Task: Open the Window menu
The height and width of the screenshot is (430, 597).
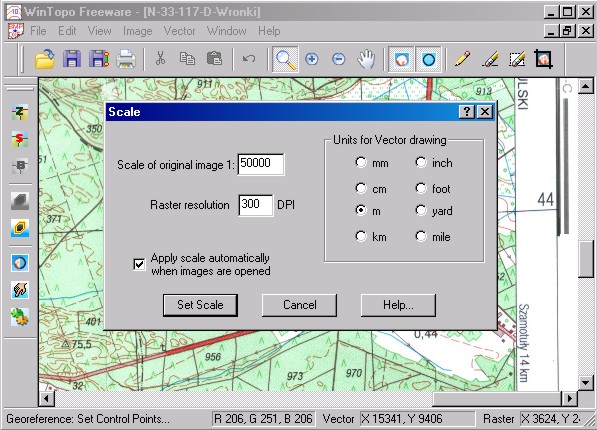Action: [x=227, y=31]
